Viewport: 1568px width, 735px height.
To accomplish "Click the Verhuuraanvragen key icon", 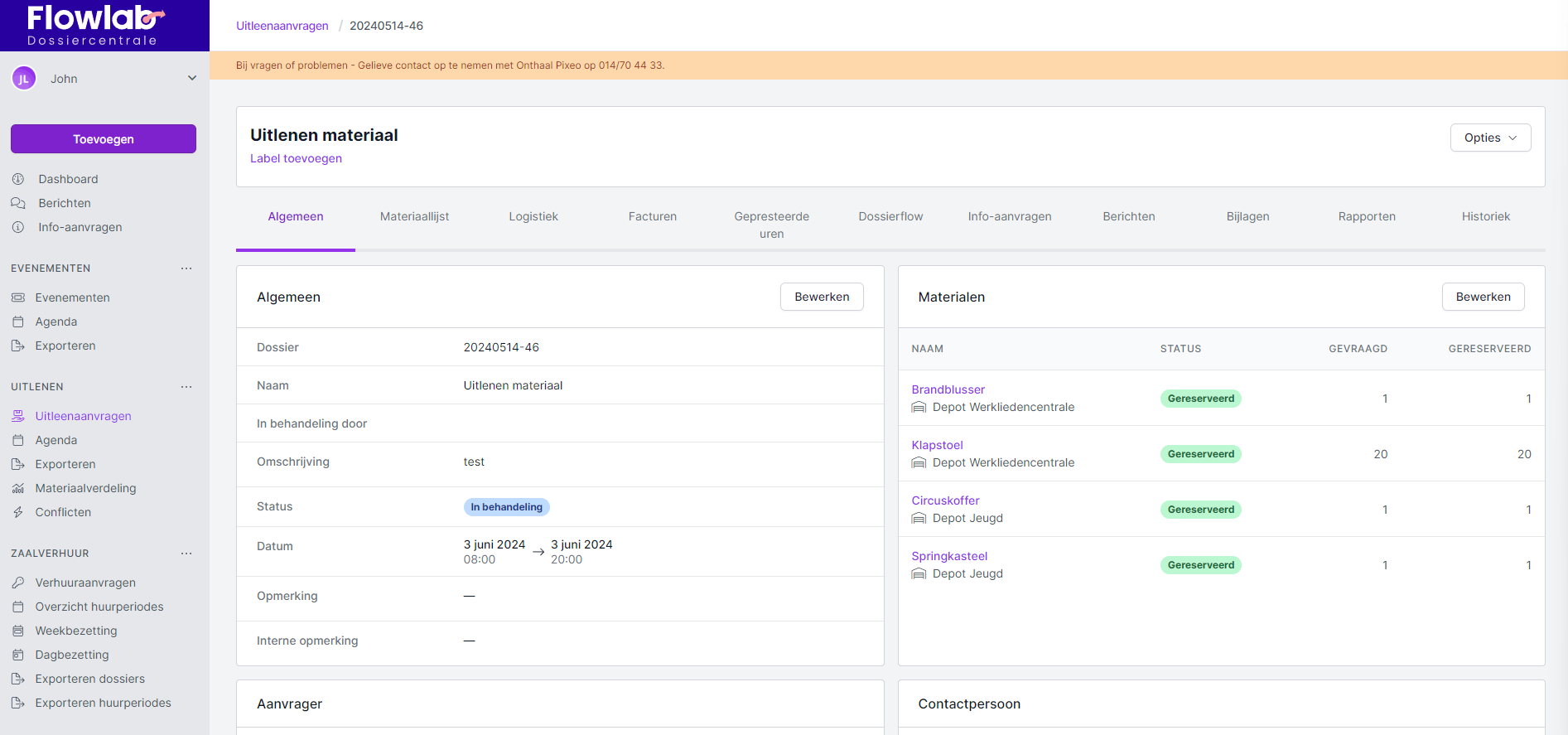I will coord(18,583).
